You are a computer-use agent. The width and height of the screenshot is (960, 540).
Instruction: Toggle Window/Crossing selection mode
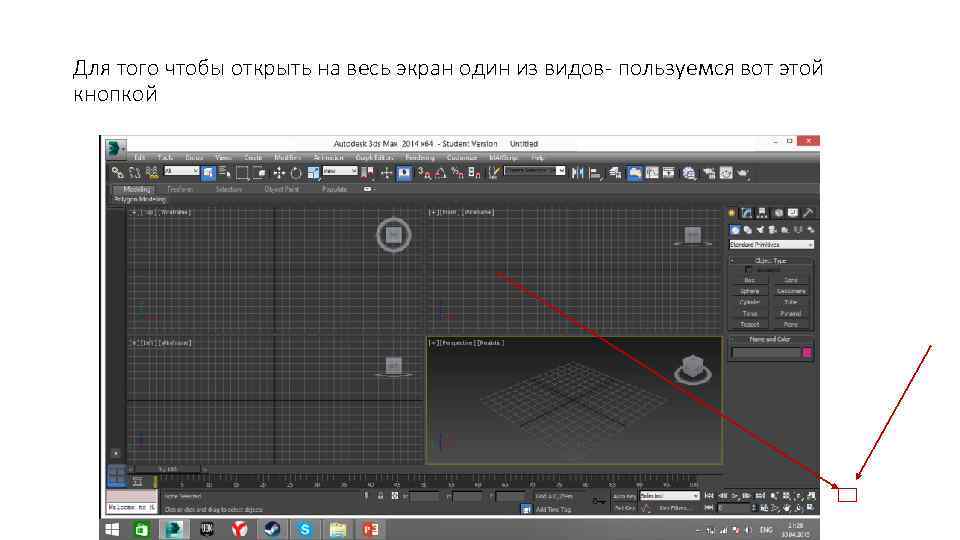pos(259,173)
